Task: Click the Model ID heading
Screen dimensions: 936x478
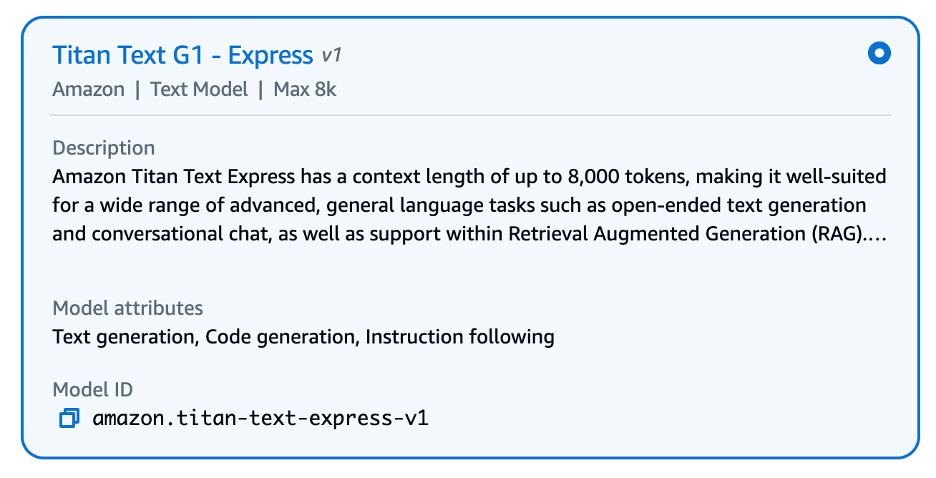Action: tap(92, 389)
